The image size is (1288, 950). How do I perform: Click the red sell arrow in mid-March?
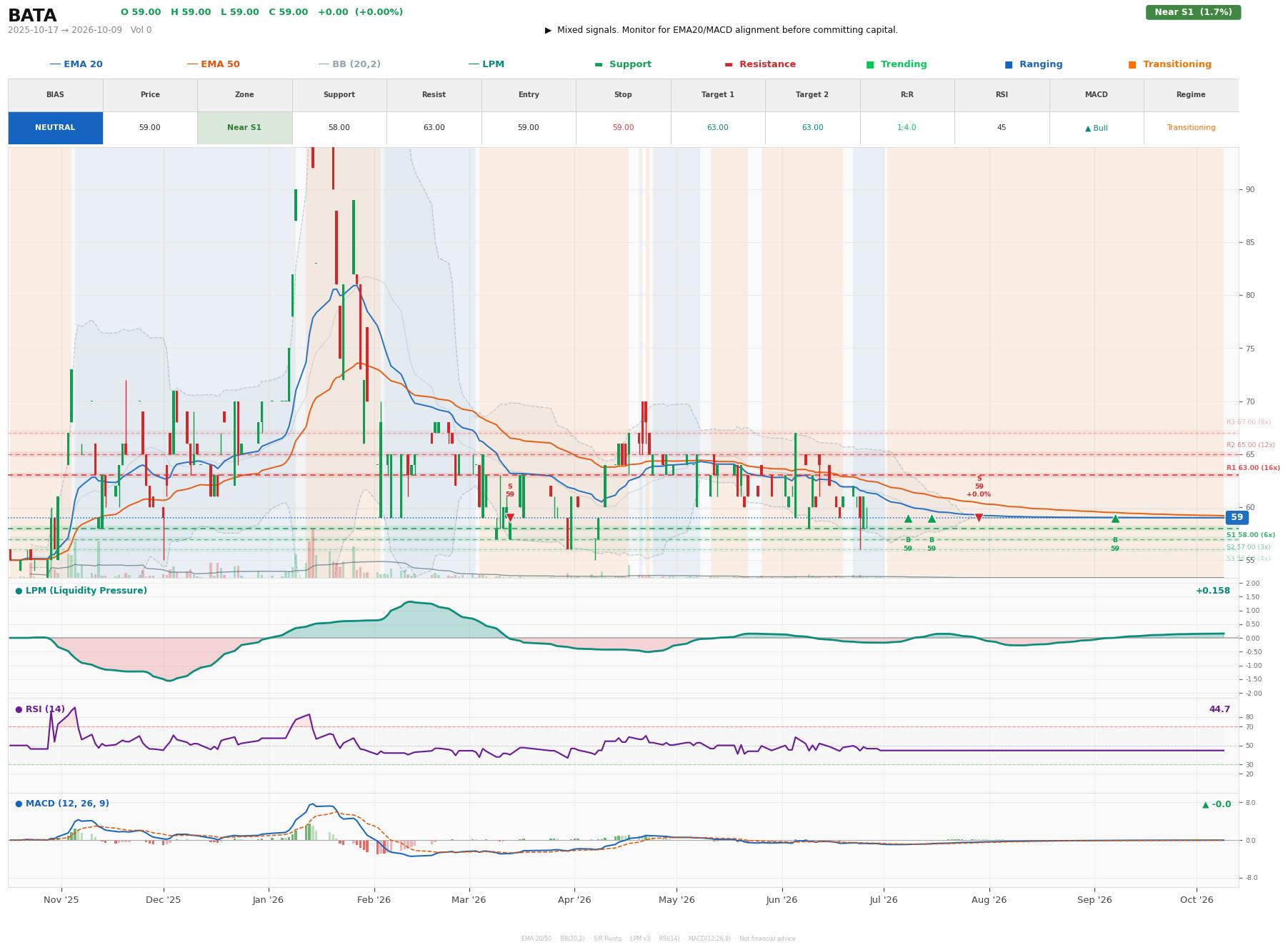[510, 518]
